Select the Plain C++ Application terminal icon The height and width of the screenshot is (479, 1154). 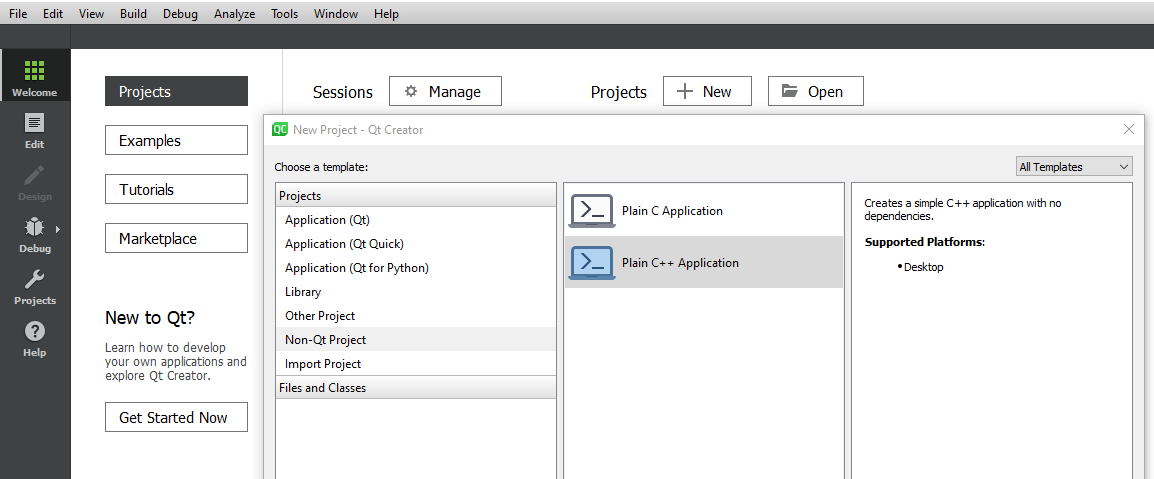(x=592, y=263)
